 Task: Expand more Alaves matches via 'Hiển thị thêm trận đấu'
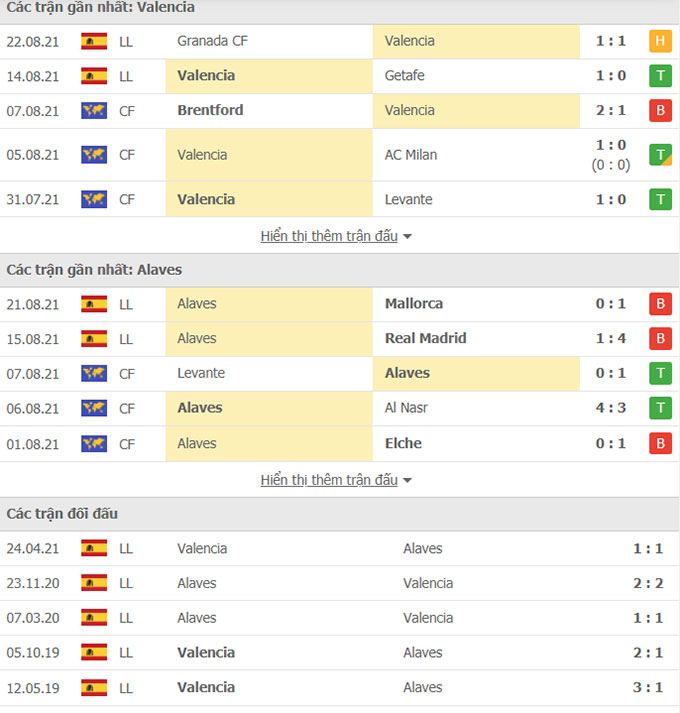(x=329, y=480)
